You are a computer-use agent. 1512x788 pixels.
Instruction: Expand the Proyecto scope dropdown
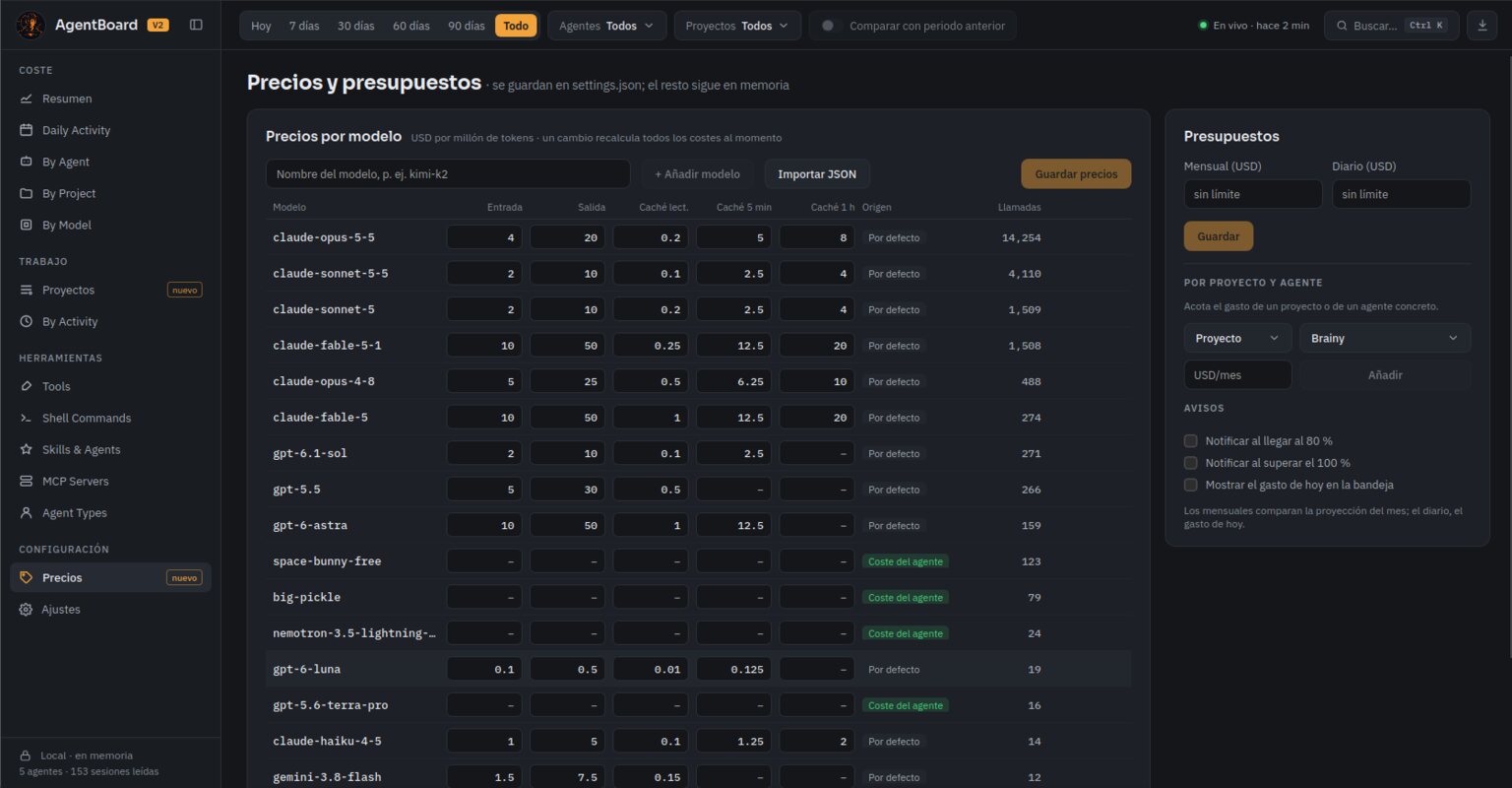point(1237,338)
